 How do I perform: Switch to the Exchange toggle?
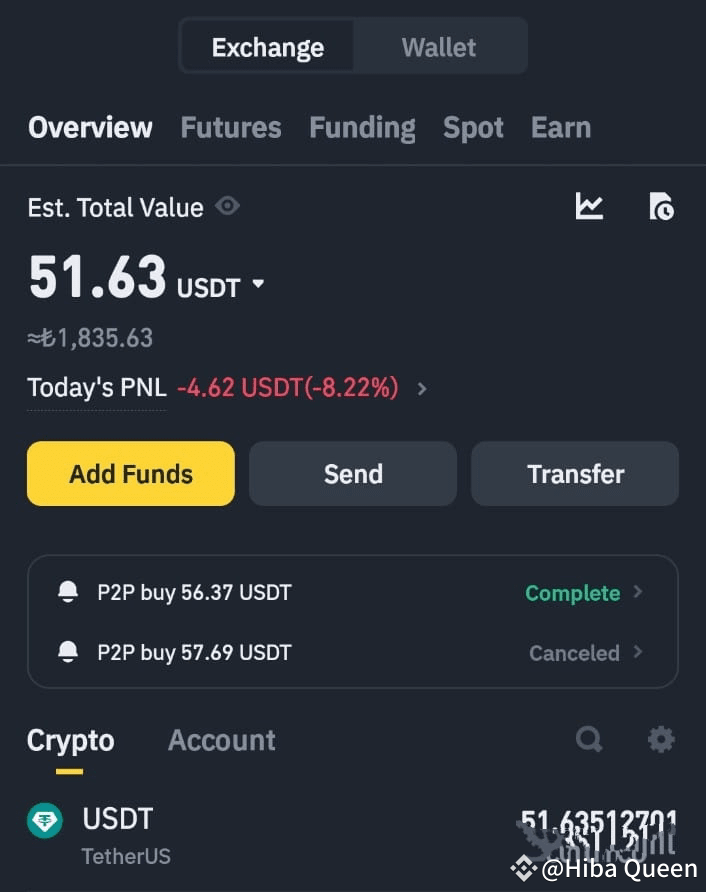[x=267, y=47]
